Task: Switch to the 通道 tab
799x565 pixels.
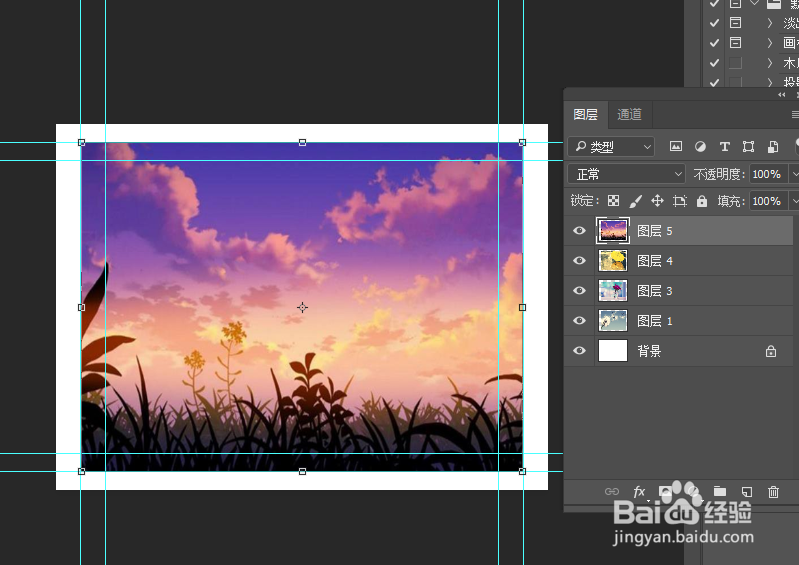Action: click(629, 115)
